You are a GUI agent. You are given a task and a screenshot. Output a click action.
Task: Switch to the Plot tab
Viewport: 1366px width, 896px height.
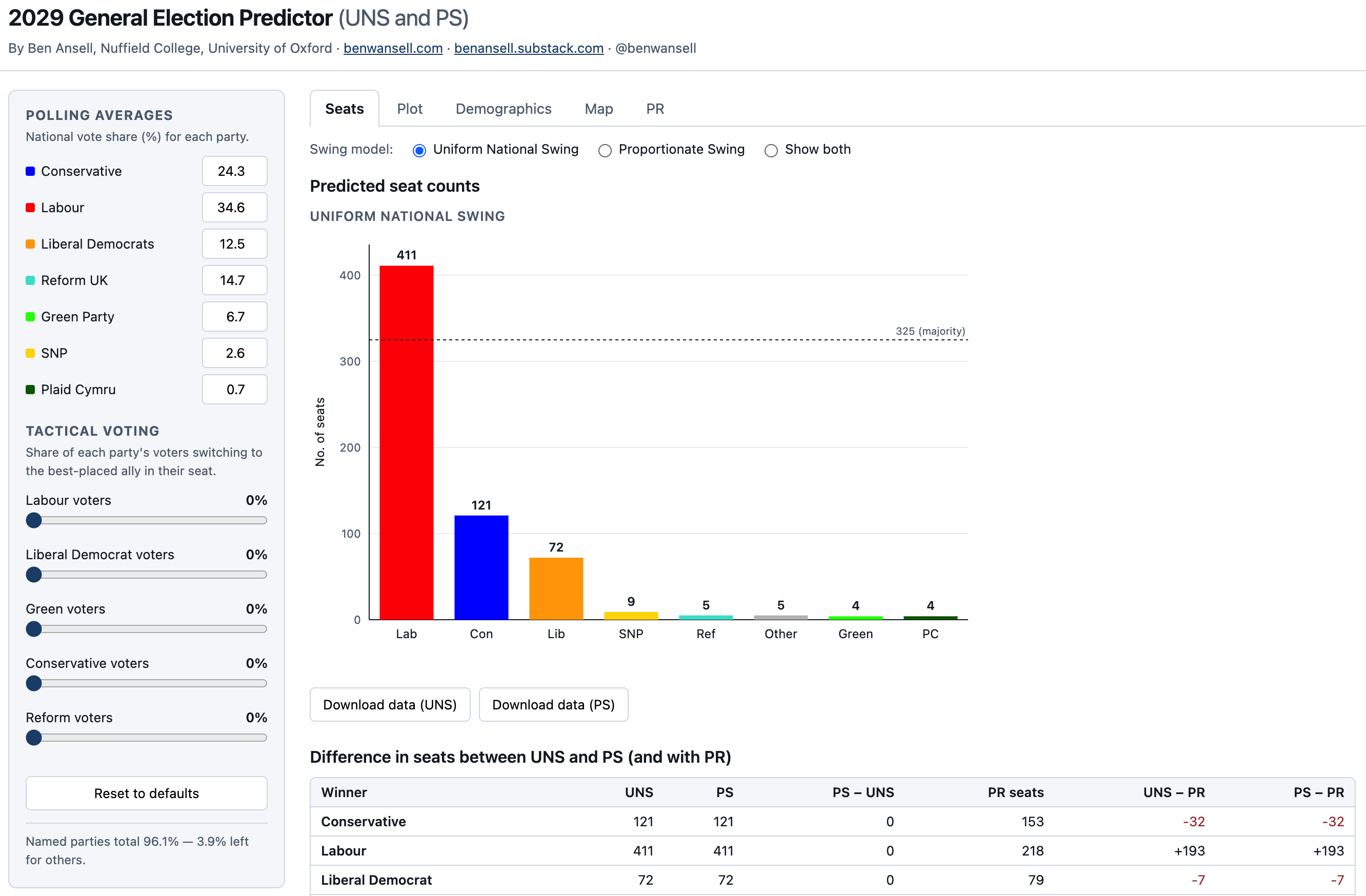pos(409,109)
